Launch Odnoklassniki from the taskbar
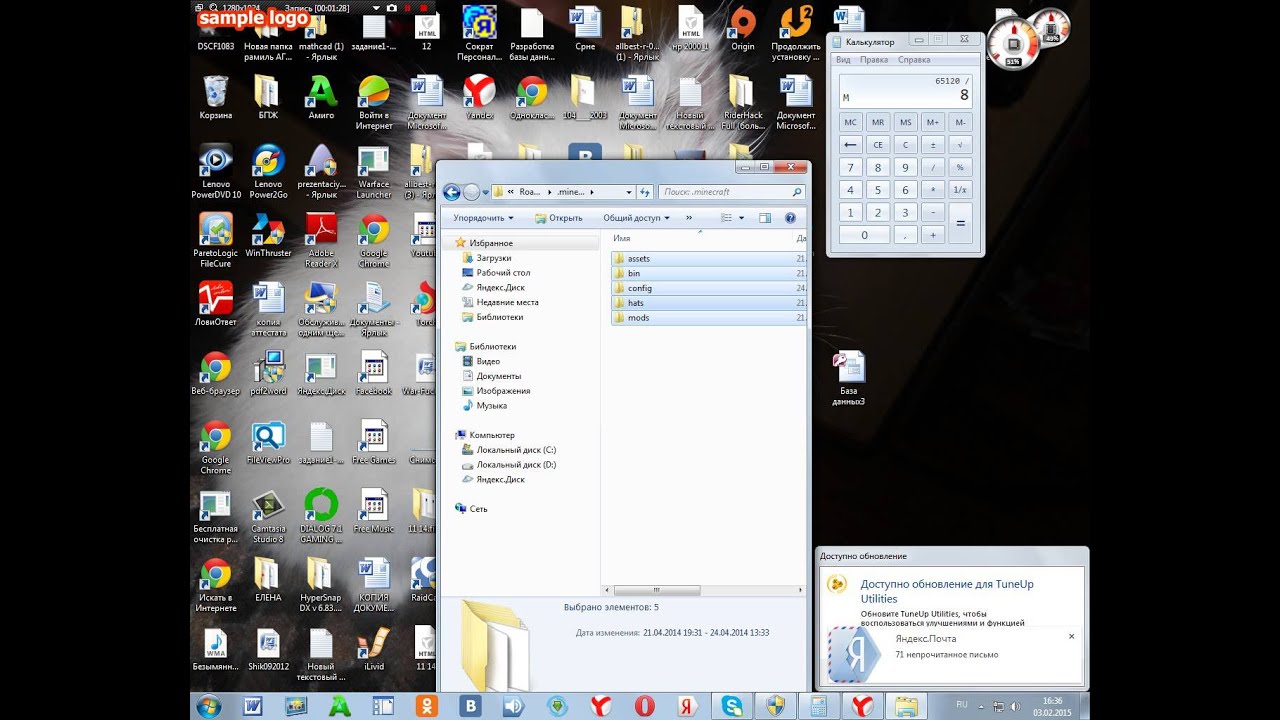The image size is (1280, 720). 425,706
